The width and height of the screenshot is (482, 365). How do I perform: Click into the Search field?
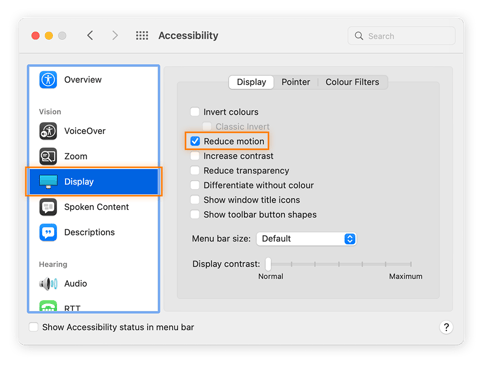tap(401, 36)
